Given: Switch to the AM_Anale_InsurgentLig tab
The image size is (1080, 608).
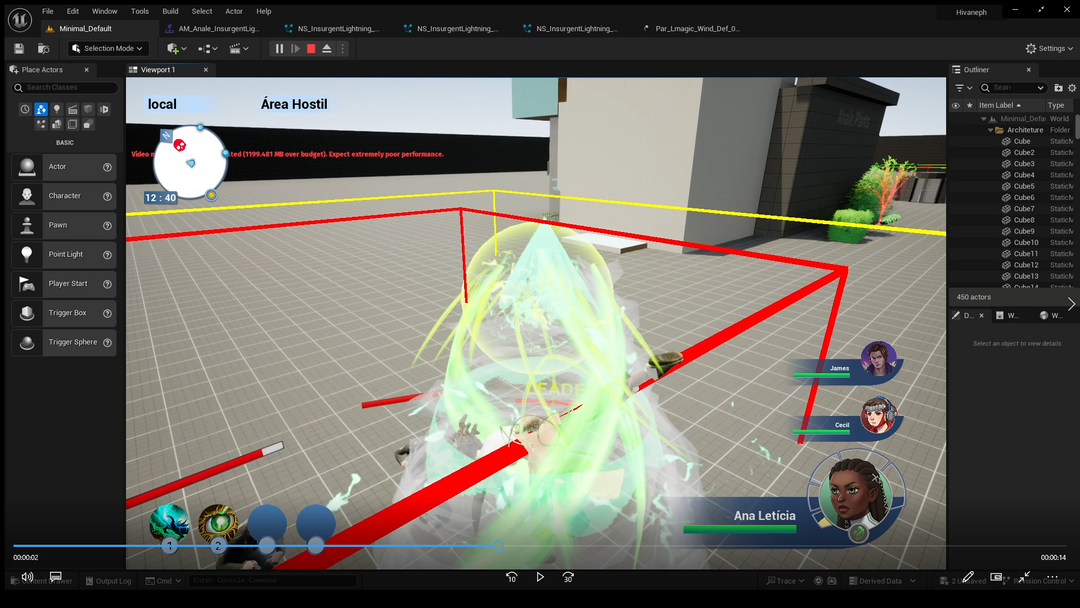Looking at the screenshot, I should click(218, 29).
